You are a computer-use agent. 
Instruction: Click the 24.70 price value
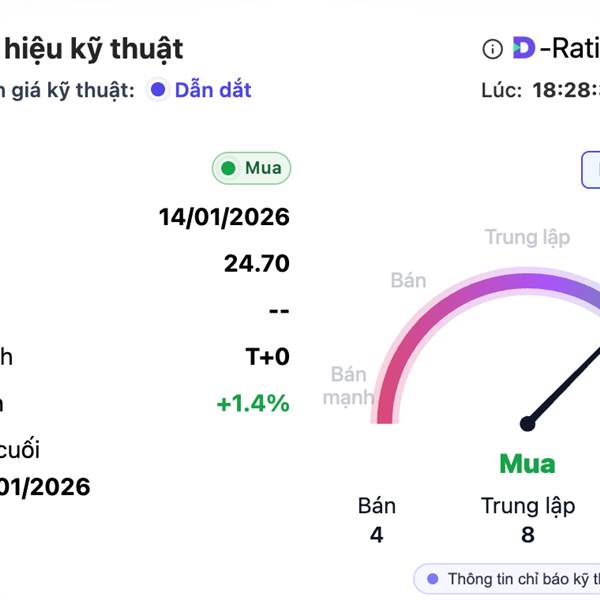coord(256,264)
